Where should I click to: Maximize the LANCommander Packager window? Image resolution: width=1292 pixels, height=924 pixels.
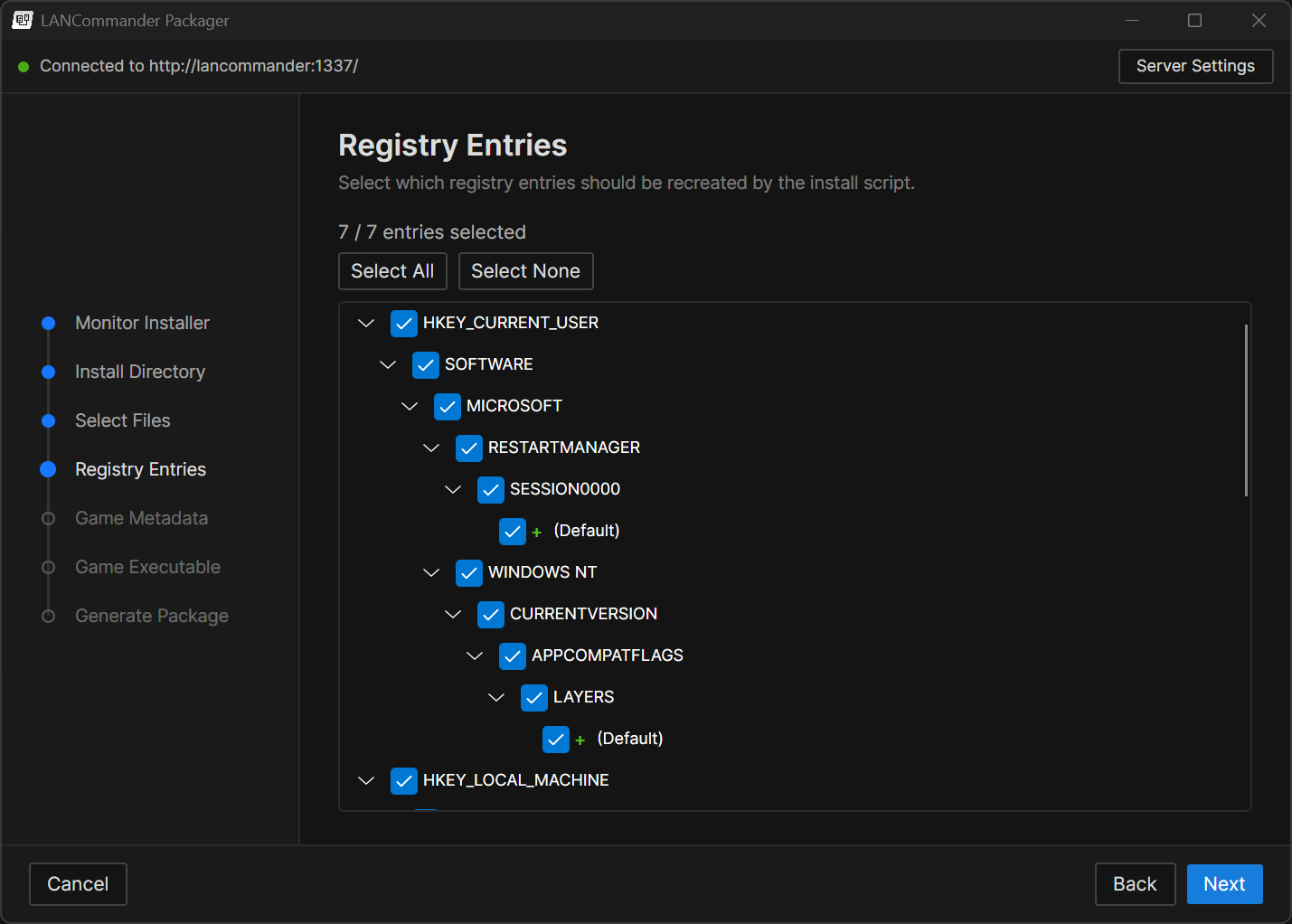coord(1194,21)
